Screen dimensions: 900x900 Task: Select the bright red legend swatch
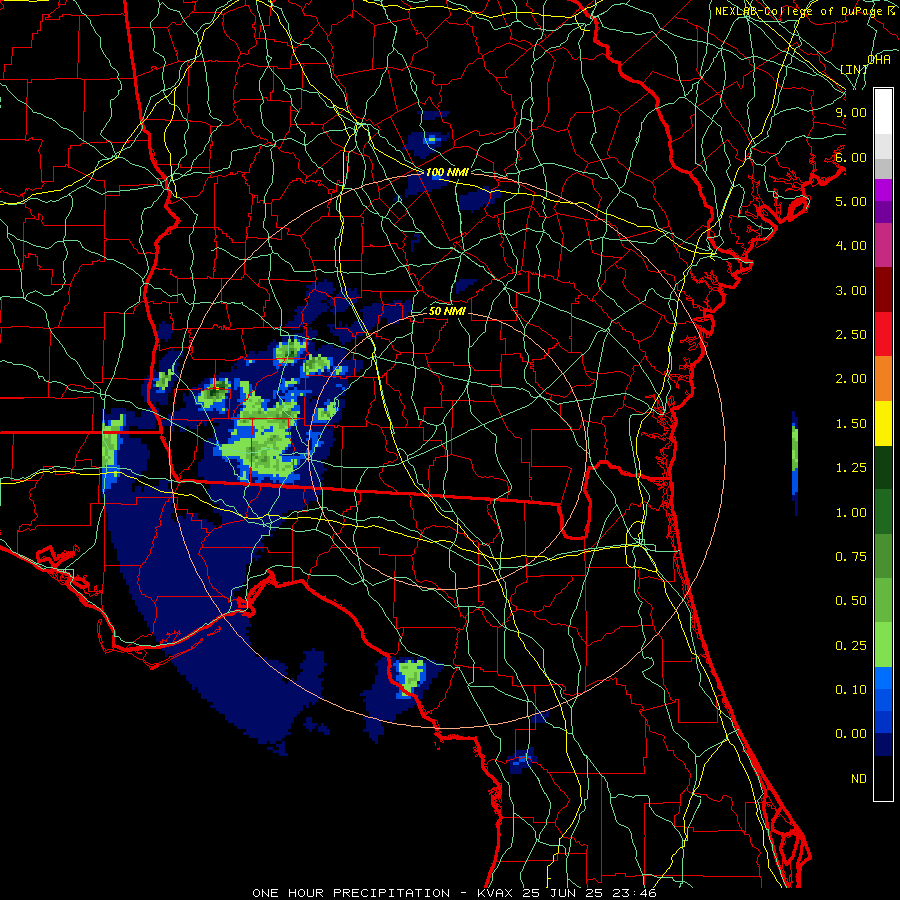pos(883,334)
